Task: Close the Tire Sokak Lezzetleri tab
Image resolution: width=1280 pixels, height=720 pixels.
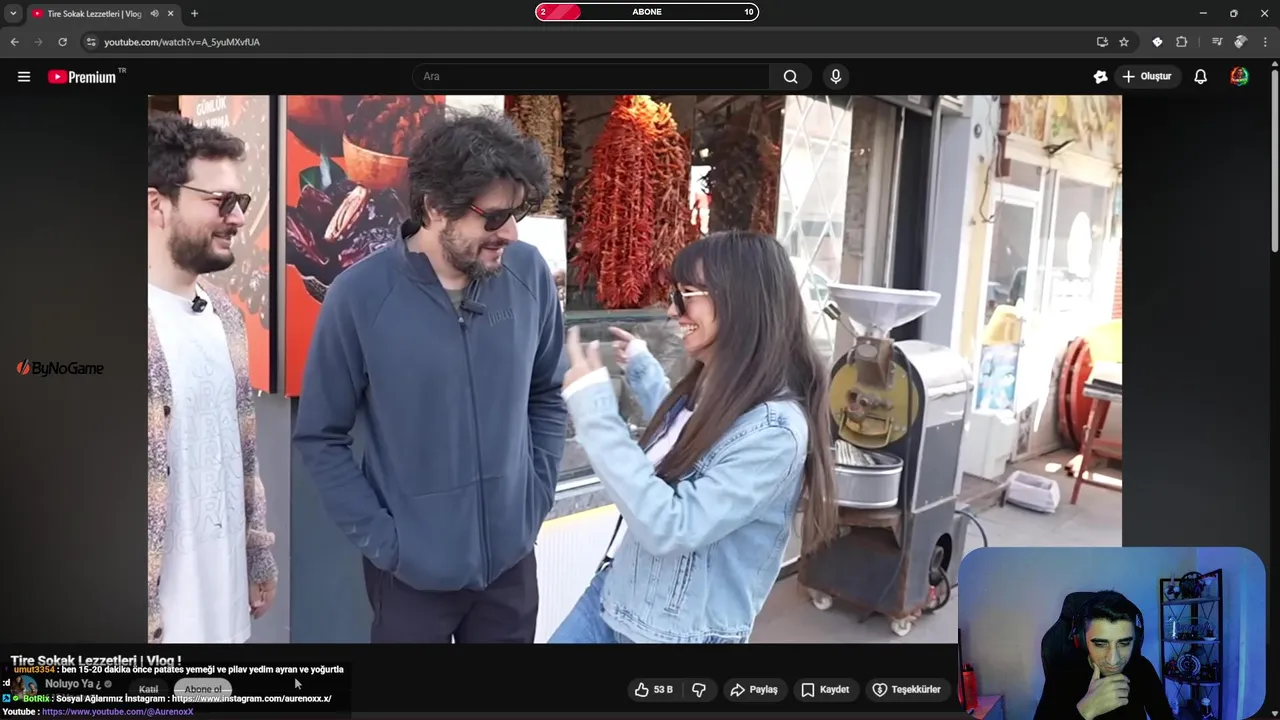Action: (x=170, y=14)
